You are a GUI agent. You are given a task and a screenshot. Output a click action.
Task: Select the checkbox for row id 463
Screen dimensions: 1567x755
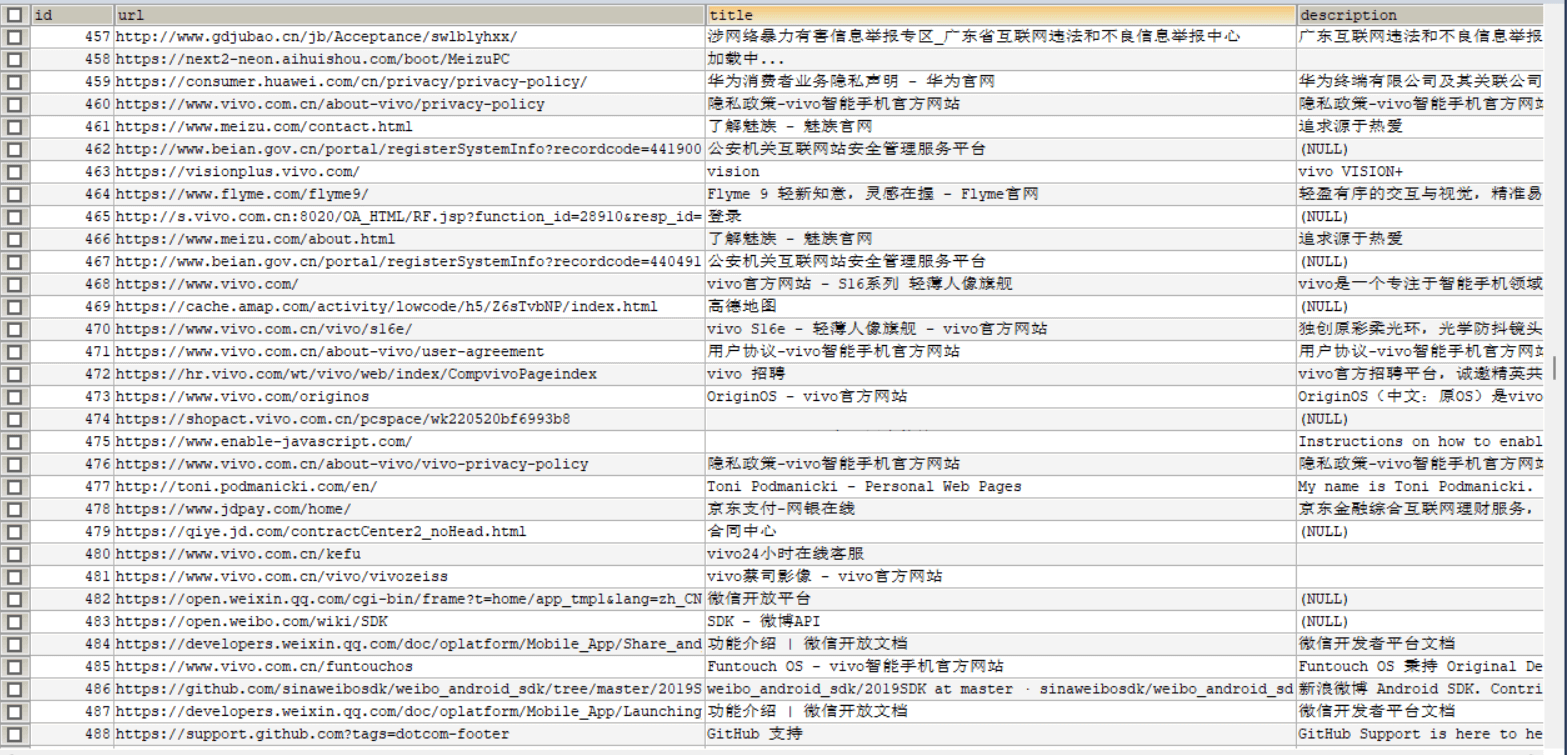(x=14, y=172)
